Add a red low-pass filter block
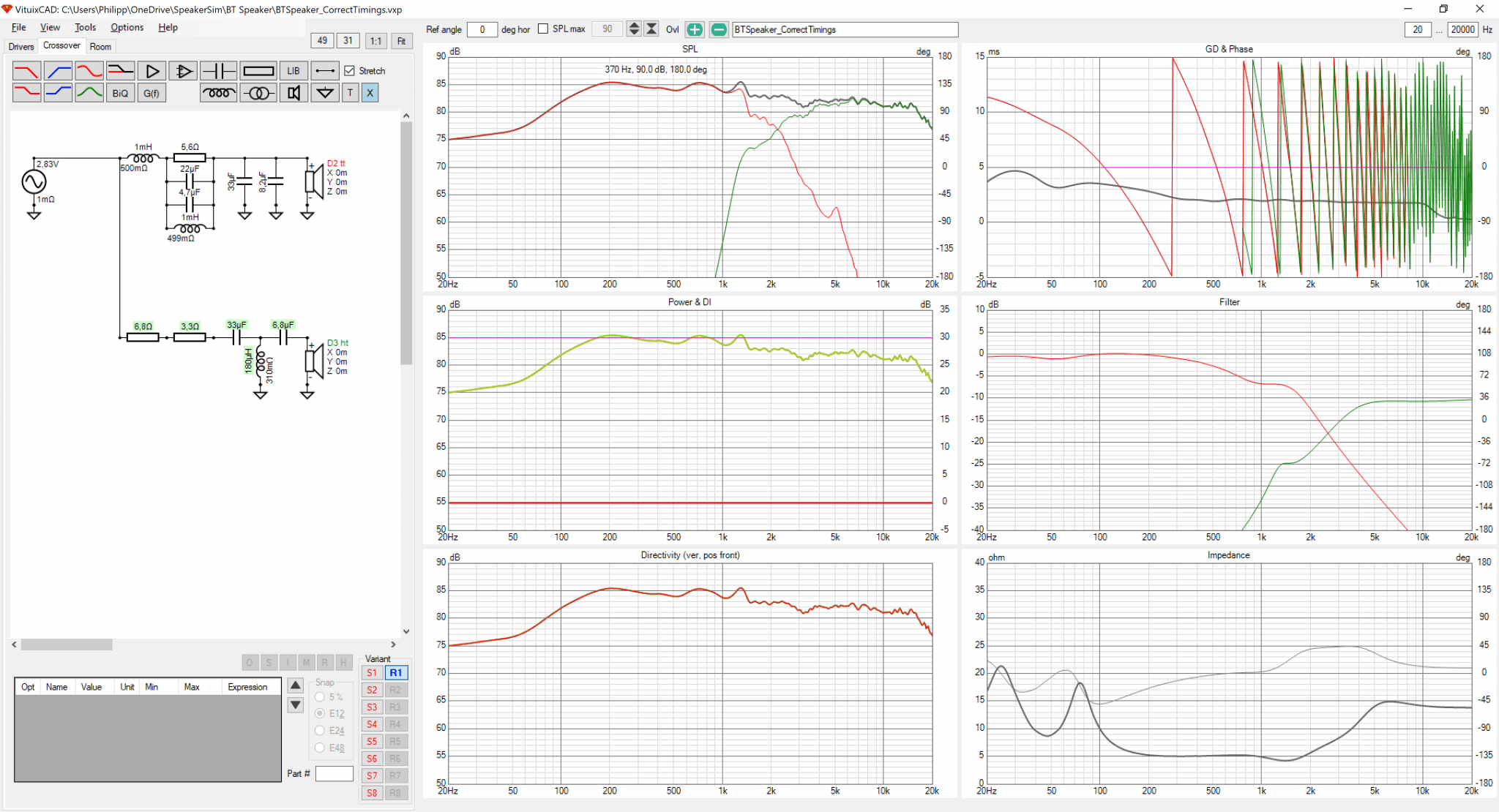 click(x=26, y=71)
